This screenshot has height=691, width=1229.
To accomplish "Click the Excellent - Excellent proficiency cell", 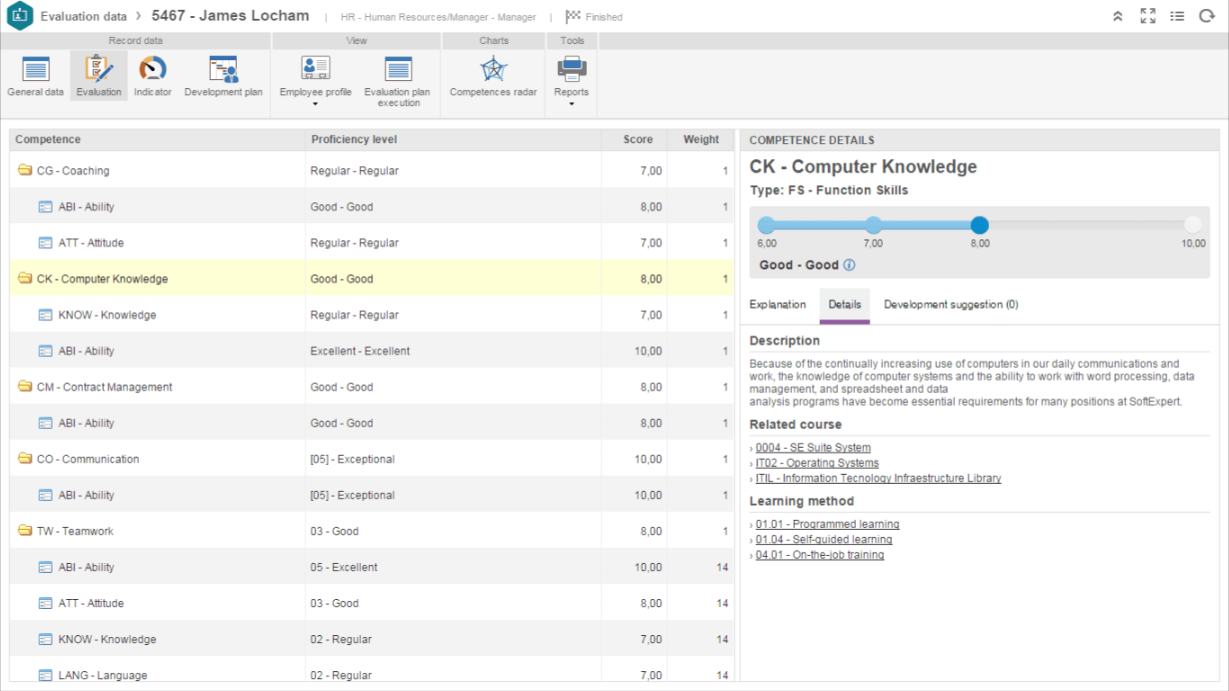I will [x=453, y=351].
